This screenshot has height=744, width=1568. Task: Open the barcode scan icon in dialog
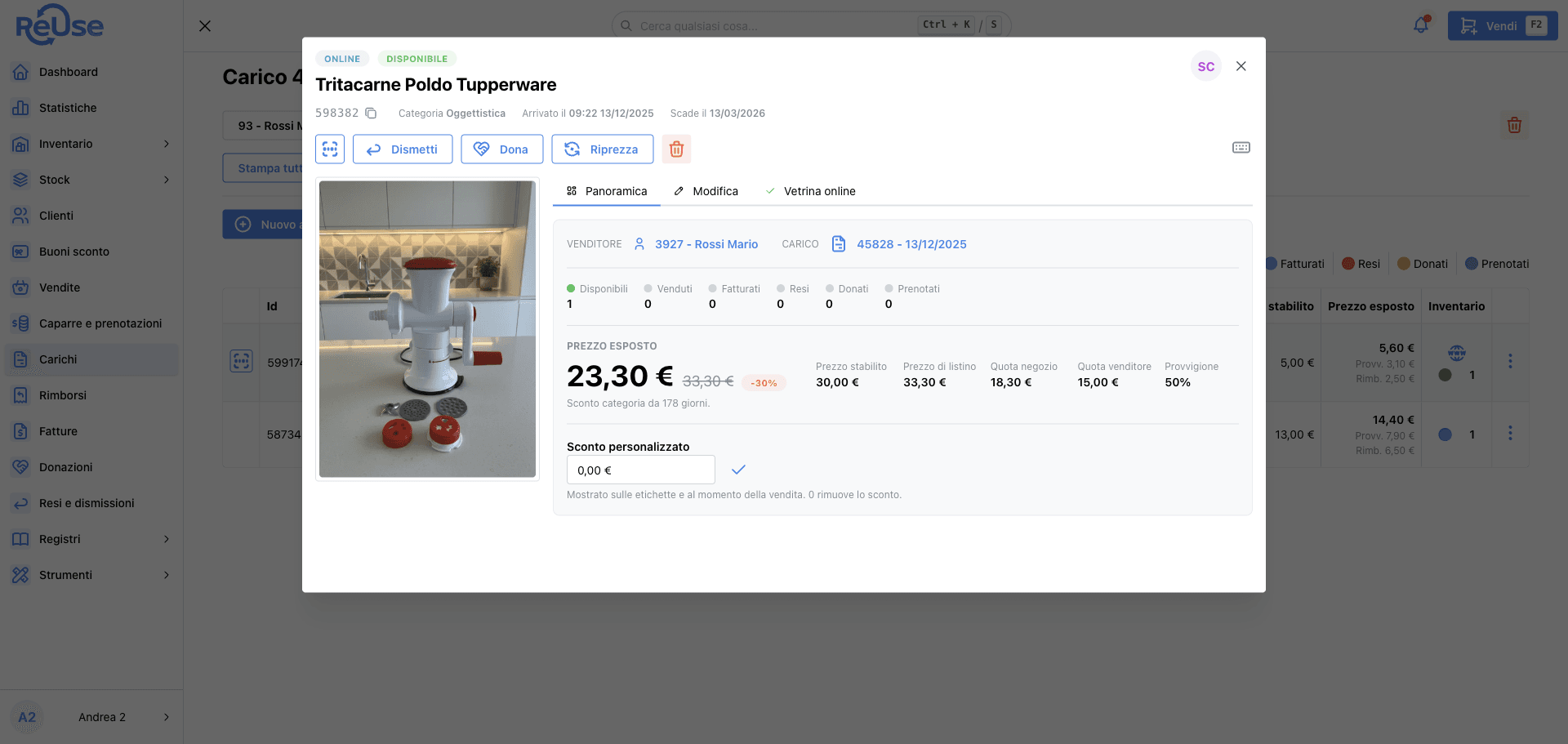330,149
